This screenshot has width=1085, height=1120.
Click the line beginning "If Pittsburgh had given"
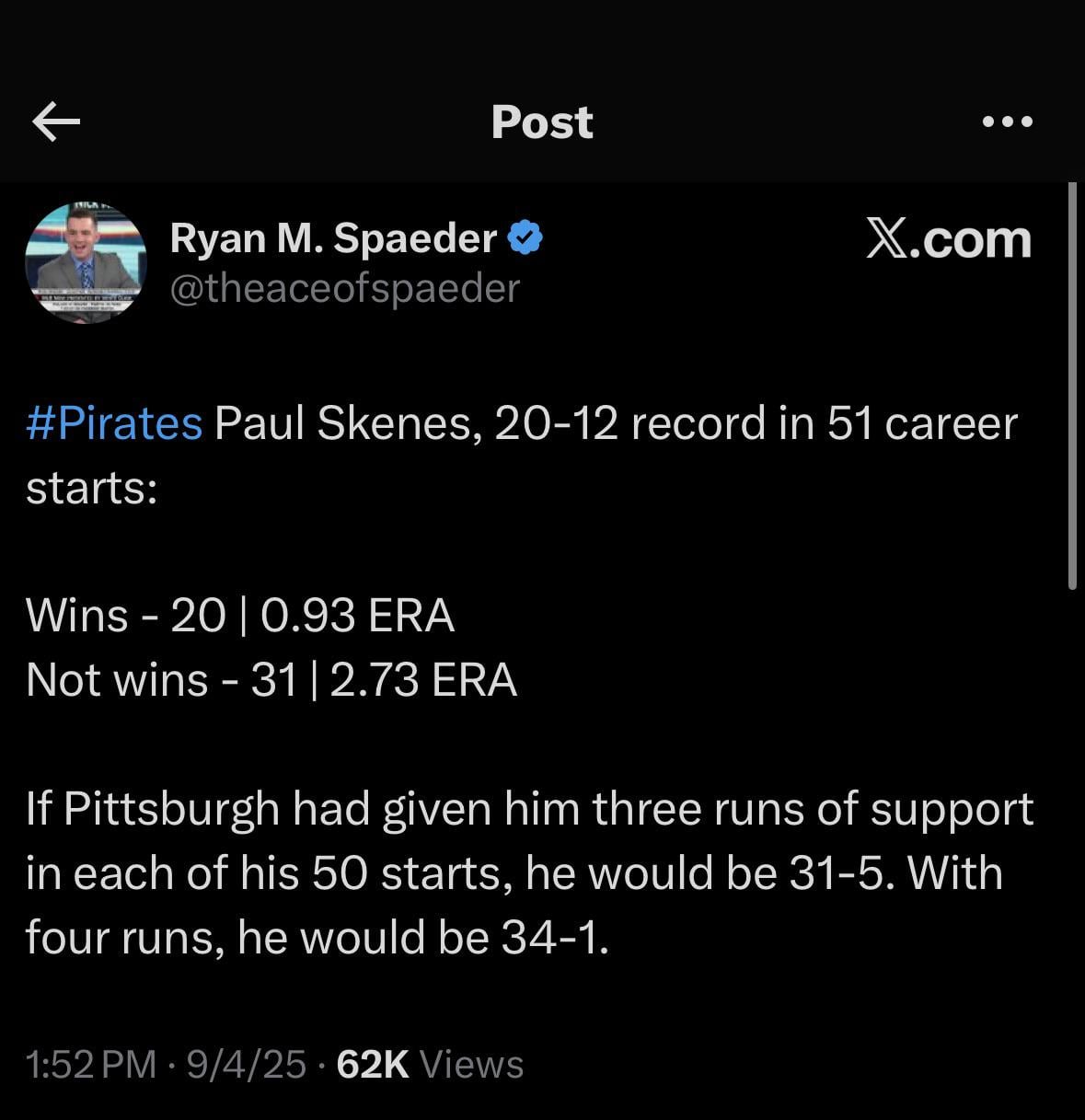click(x=529, y=809)
